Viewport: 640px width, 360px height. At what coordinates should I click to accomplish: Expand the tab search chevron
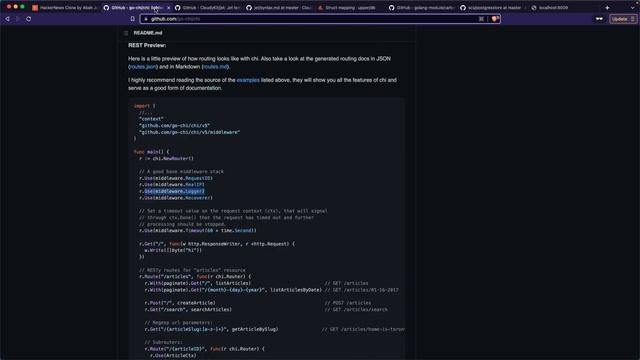(x=632, y=7)
